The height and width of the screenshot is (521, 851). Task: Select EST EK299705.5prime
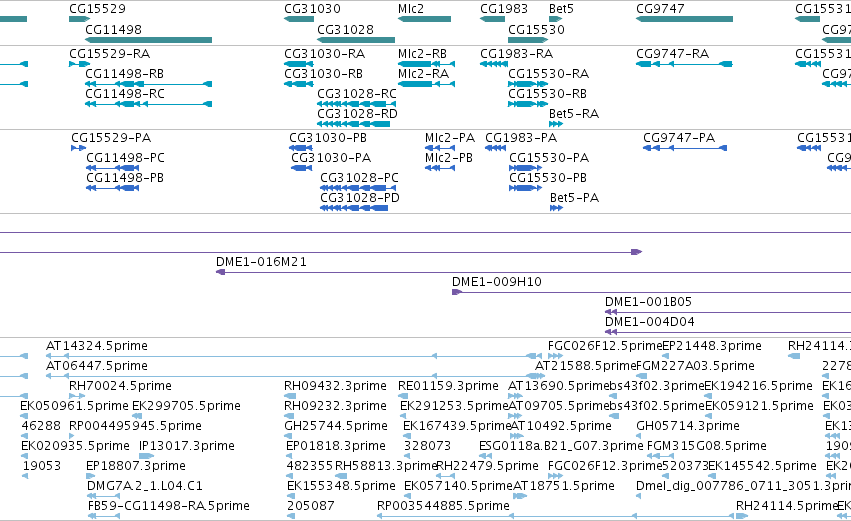pyautogui.click(x=186, y=406)
